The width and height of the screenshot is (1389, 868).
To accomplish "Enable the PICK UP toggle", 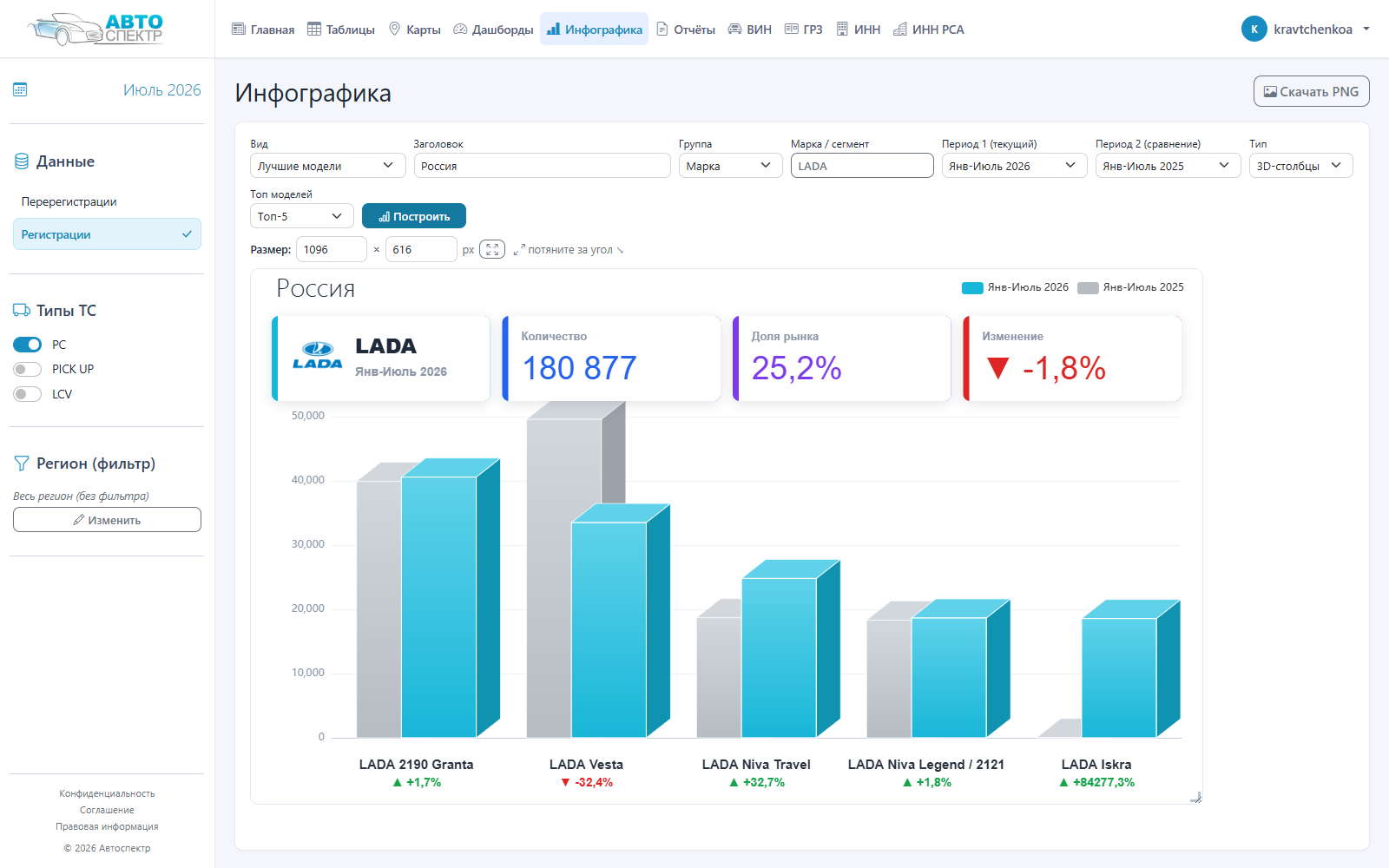I will point(27,369).
